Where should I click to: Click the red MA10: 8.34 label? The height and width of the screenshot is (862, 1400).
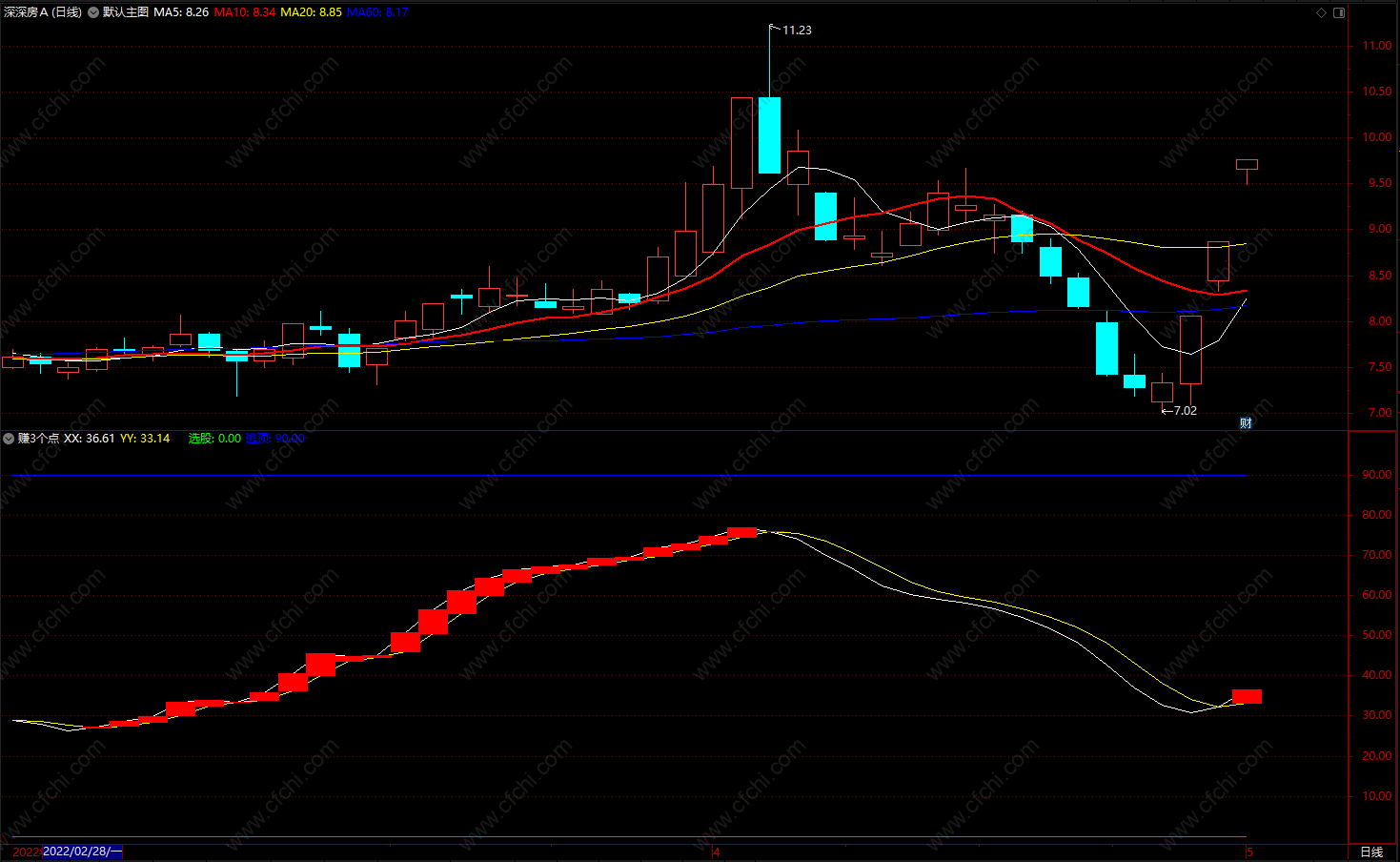pos(245,12)
